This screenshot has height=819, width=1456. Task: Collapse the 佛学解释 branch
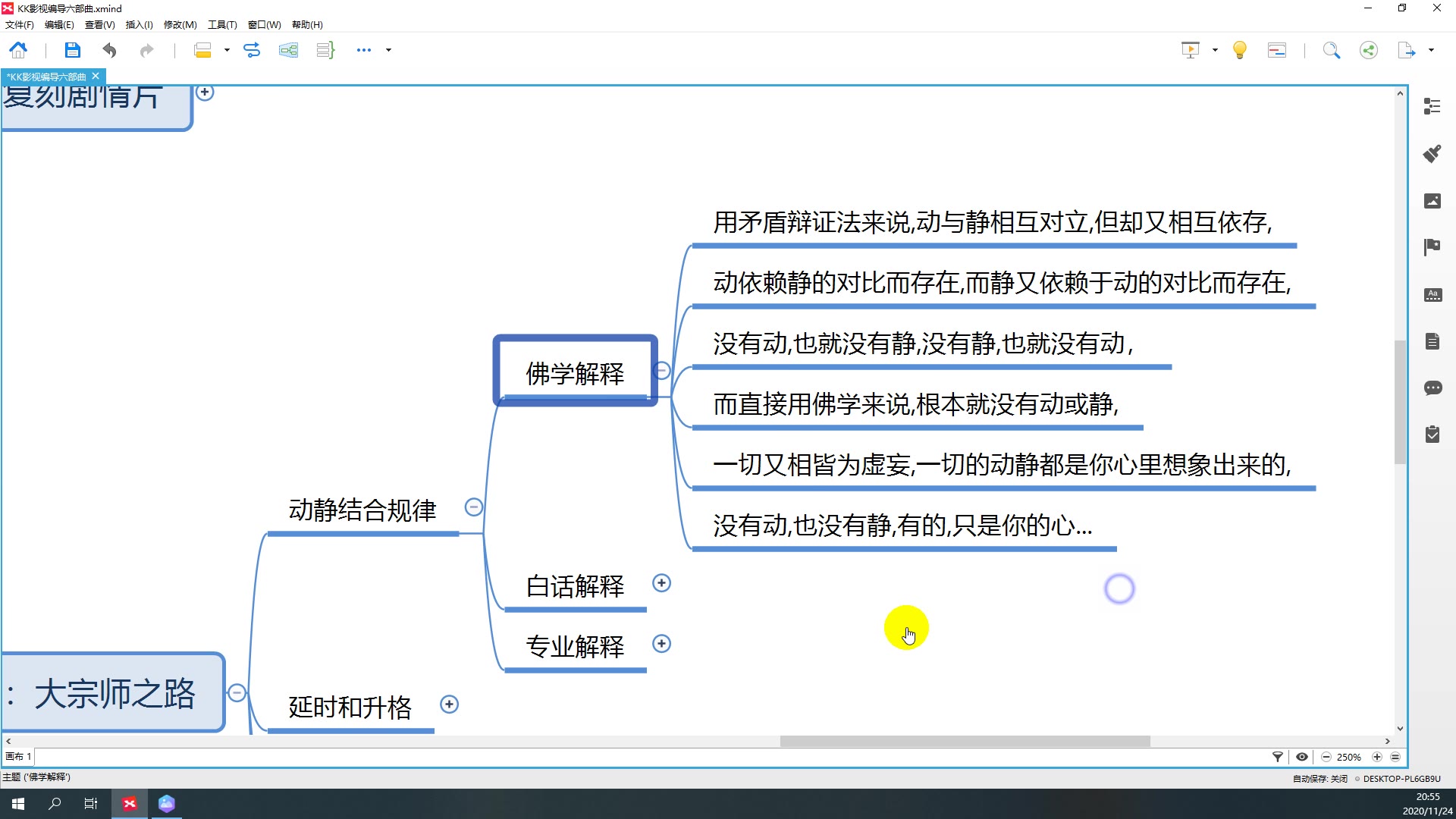click(661, 370)
